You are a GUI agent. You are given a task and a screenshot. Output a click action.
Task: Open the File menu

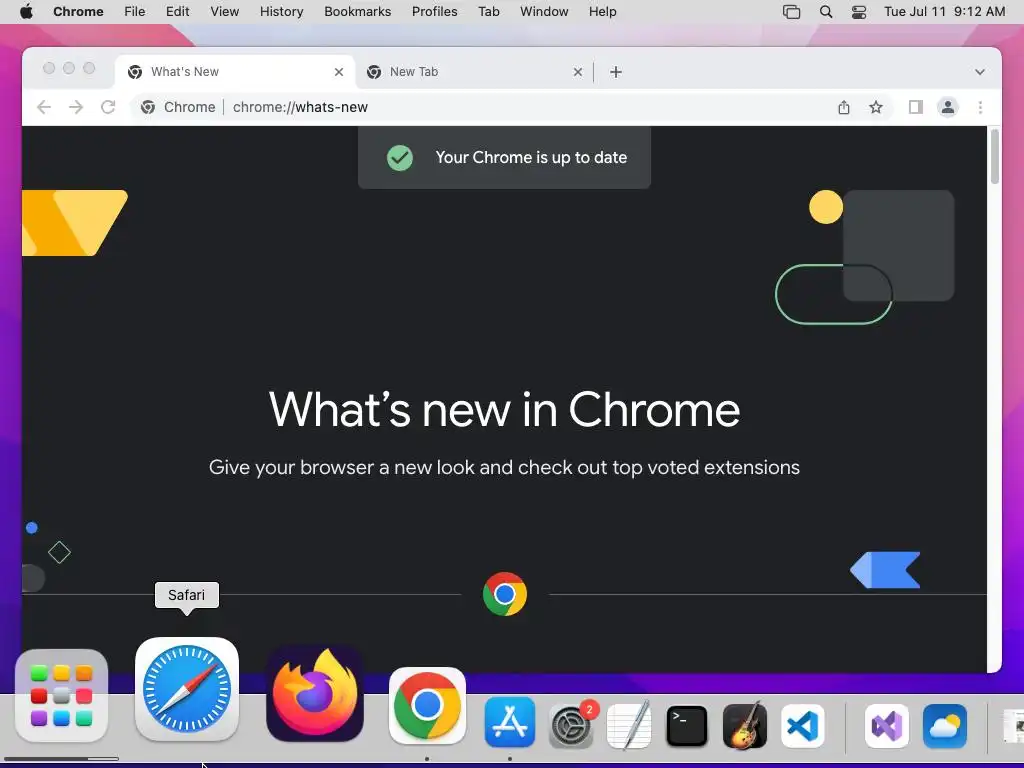tap(135, 12)
